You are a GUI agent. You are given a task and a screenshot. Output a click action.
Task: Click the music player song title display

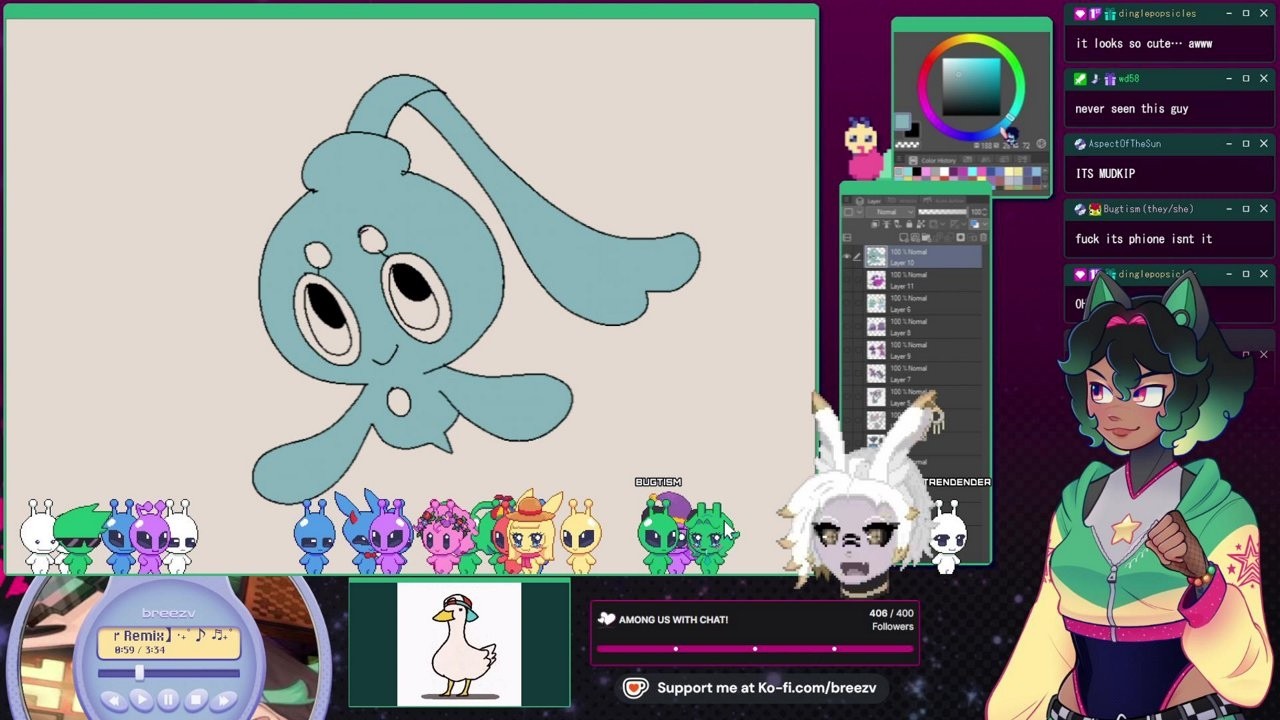(169, 643)
